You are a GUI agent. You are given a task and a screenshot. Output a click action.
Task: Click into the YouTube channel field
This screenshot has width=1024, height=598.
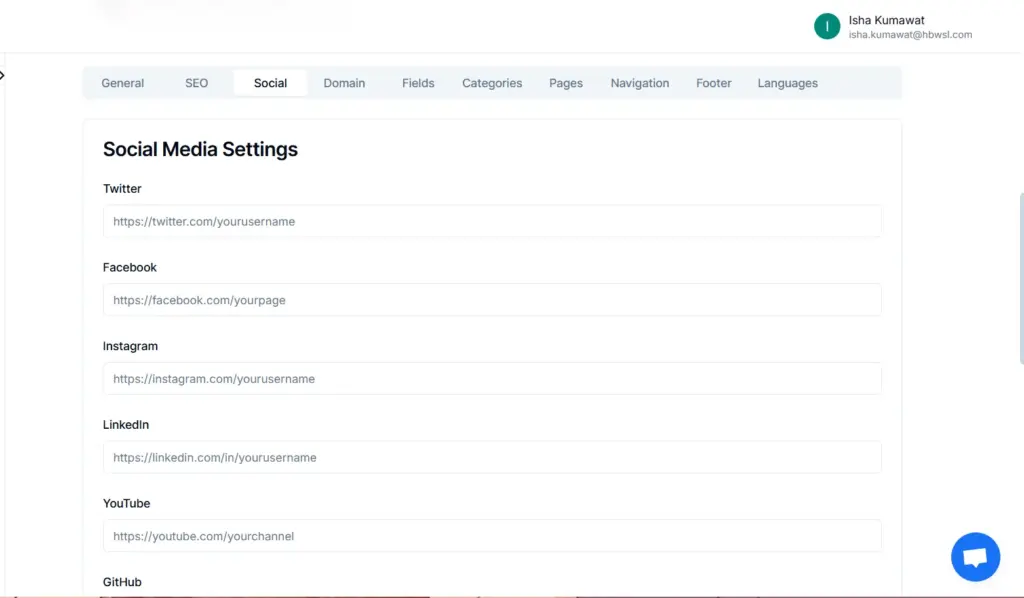tap(492, 536)
